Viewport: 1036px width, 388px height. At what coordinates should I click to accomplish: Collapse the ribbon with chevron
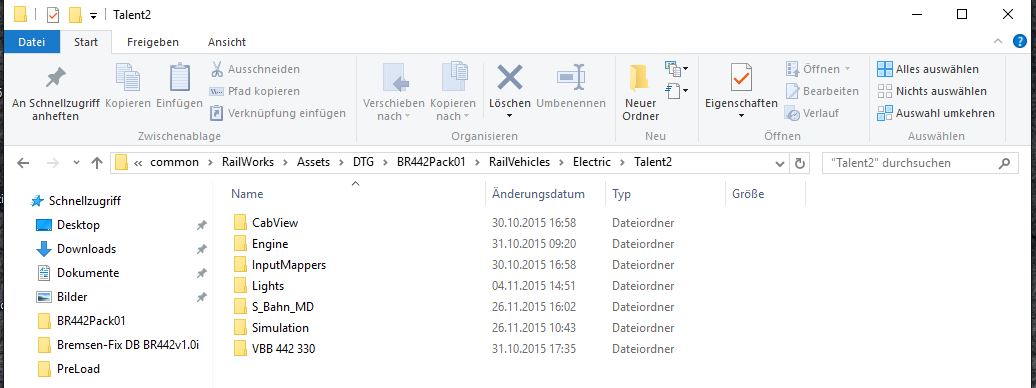point(998,41)
